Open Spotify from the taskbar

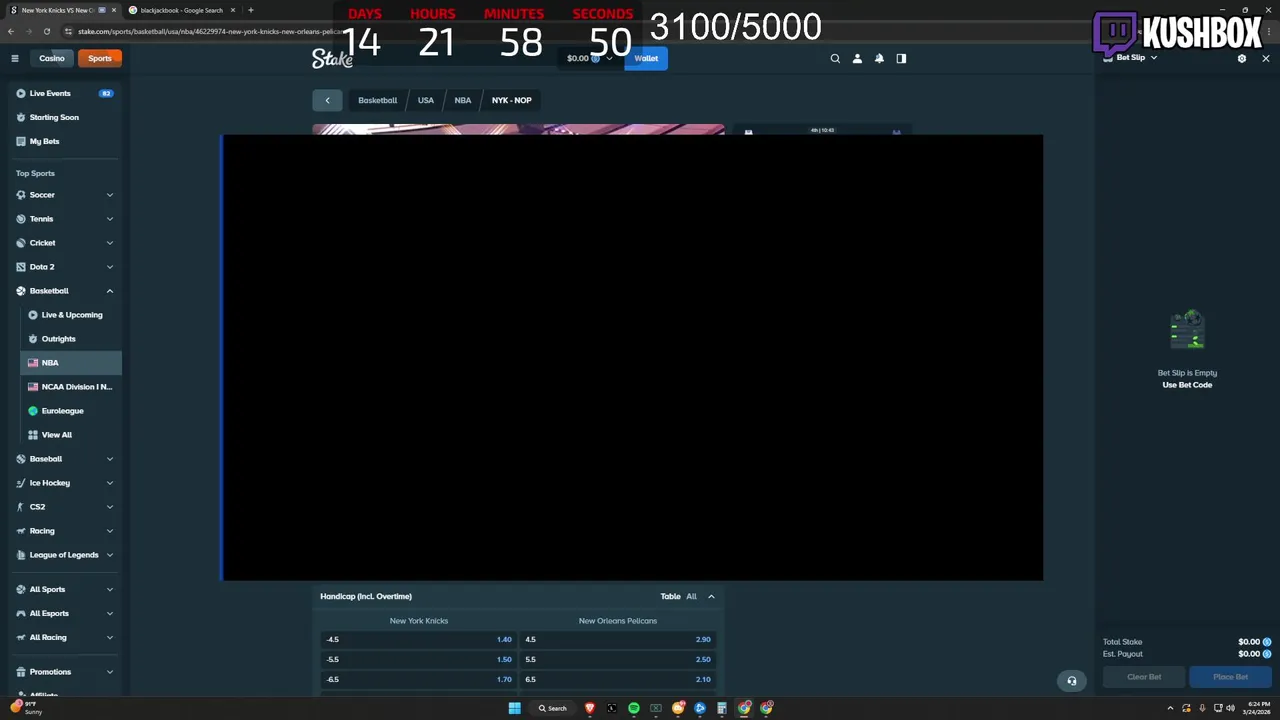(x=634, y=708)
